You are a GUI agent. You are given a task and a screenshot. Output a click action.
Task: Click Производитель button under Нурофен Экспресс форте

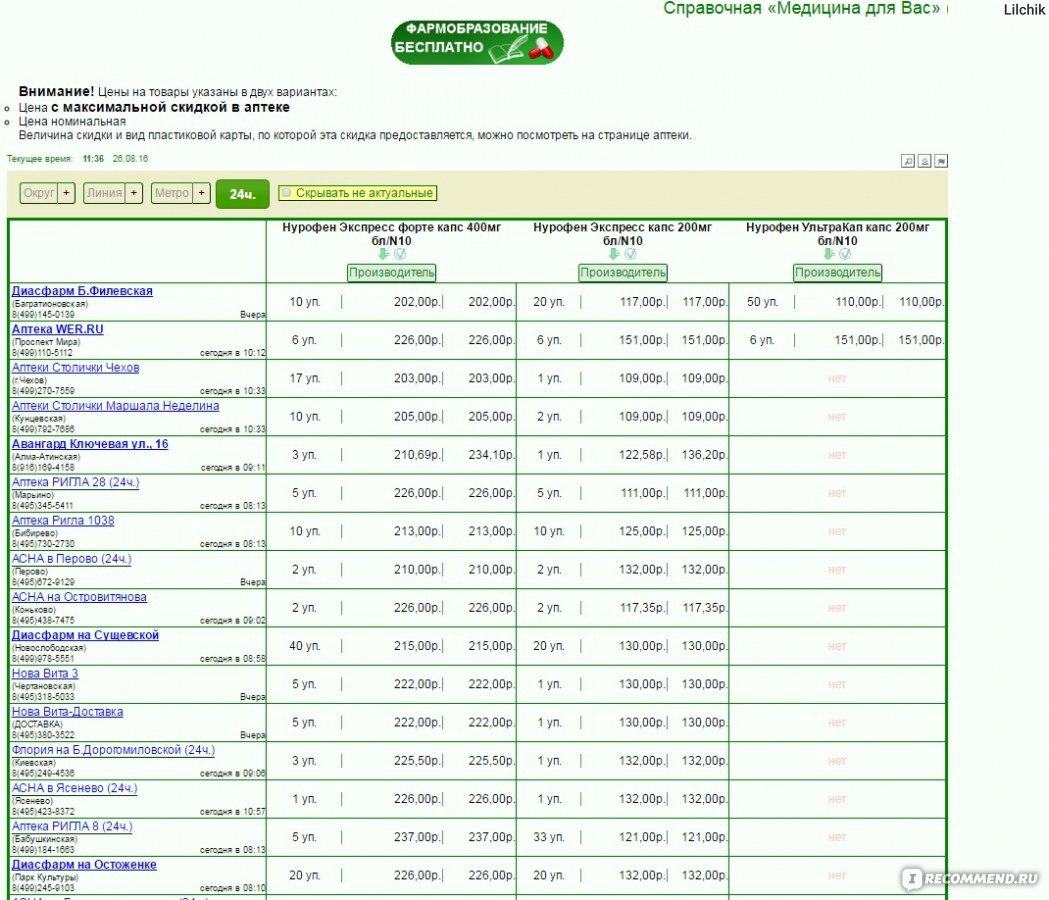(x=391, y=272)
